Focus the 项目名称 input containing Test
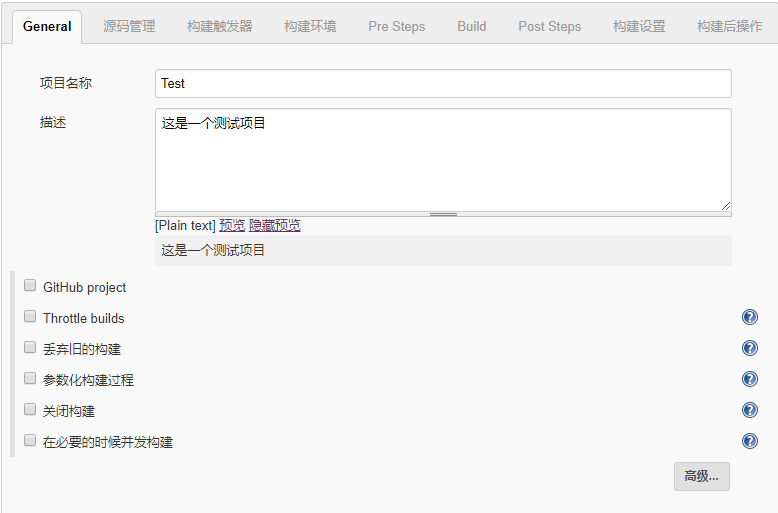The width and height of the screenshot is (778, 513). coord(443,83)
